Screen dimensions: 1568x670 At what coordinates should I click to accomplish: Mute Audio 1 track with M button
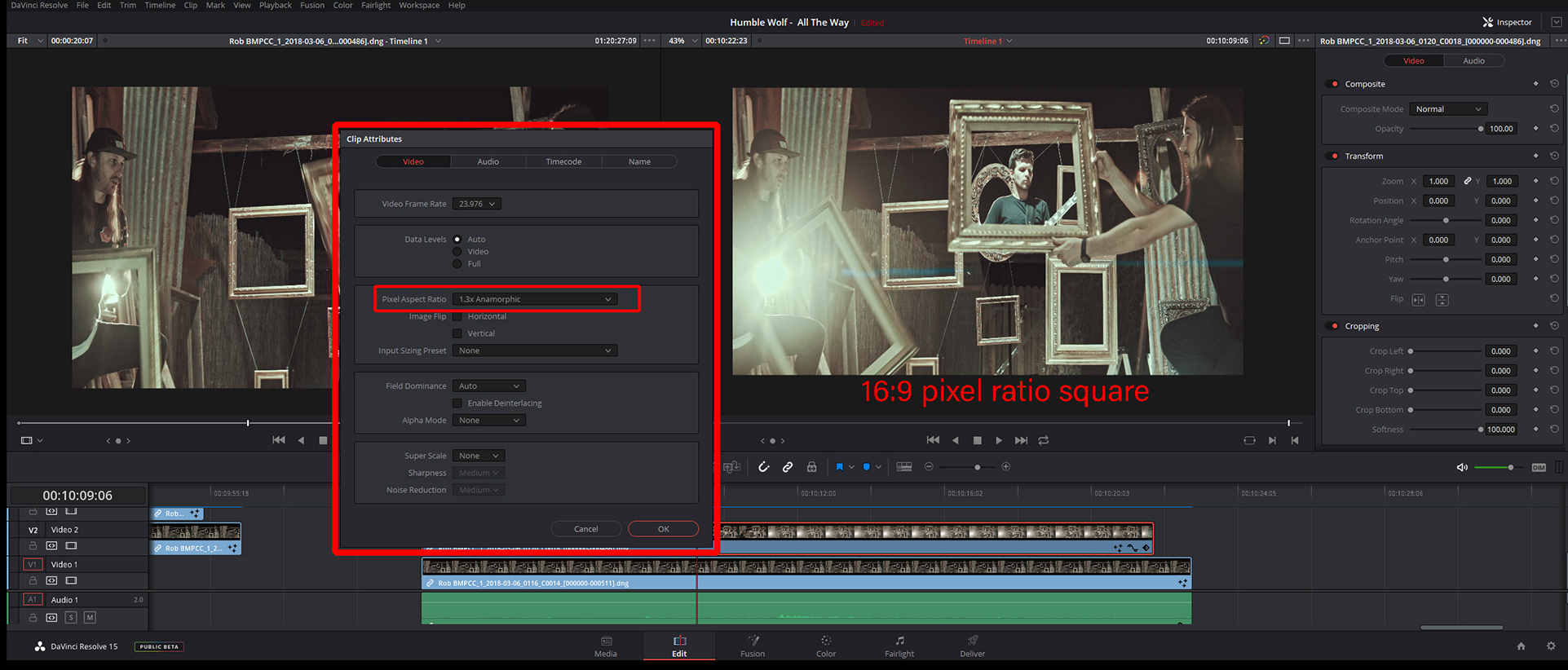click(x=90, y=618)
